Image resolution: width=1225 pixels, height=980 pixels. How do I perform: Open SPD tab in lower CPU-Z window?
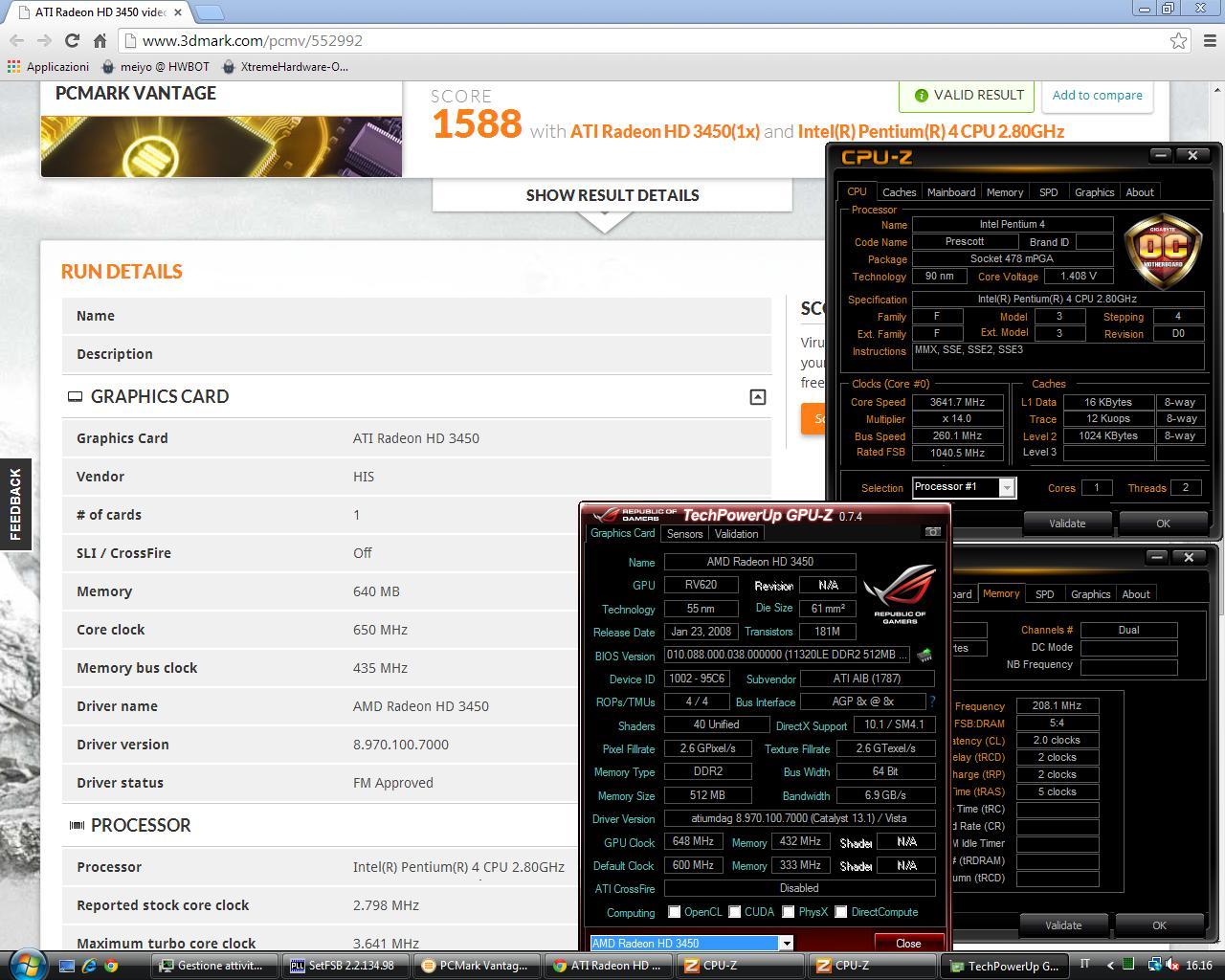1044,594
